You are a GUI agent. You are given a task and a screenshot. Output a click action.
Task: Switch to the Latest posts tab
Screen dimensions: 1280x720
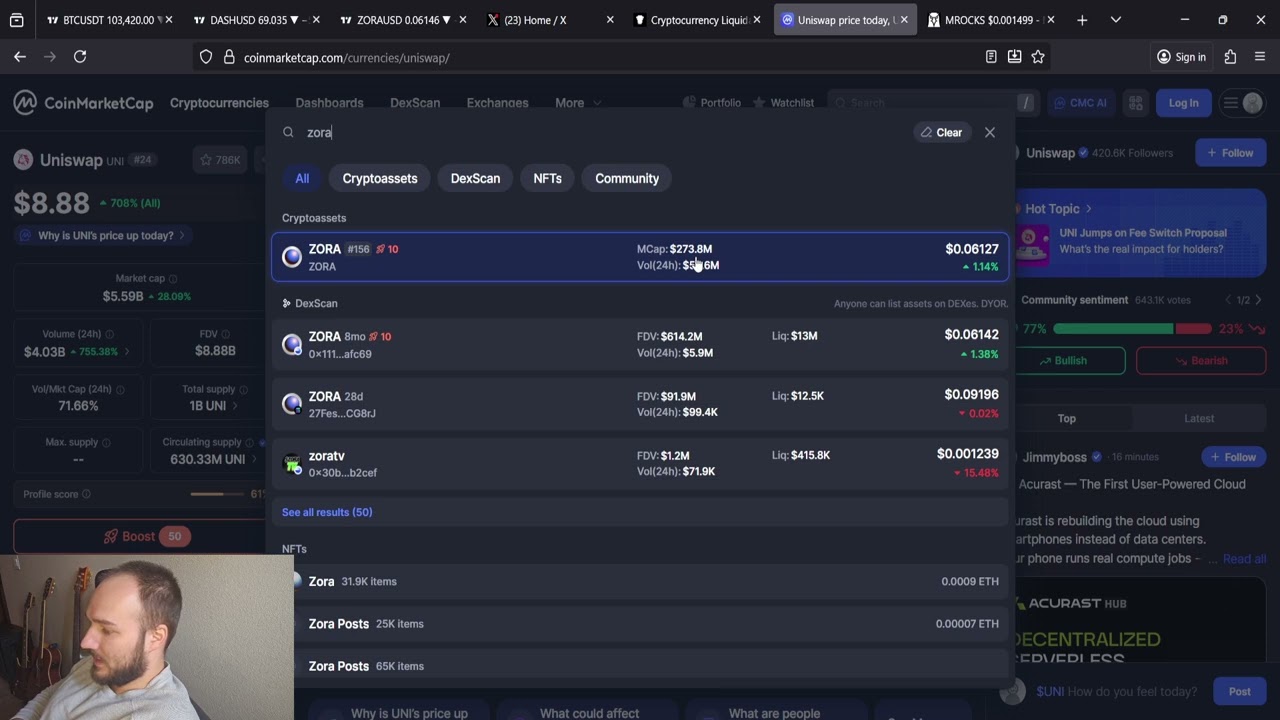(1199, 419)
